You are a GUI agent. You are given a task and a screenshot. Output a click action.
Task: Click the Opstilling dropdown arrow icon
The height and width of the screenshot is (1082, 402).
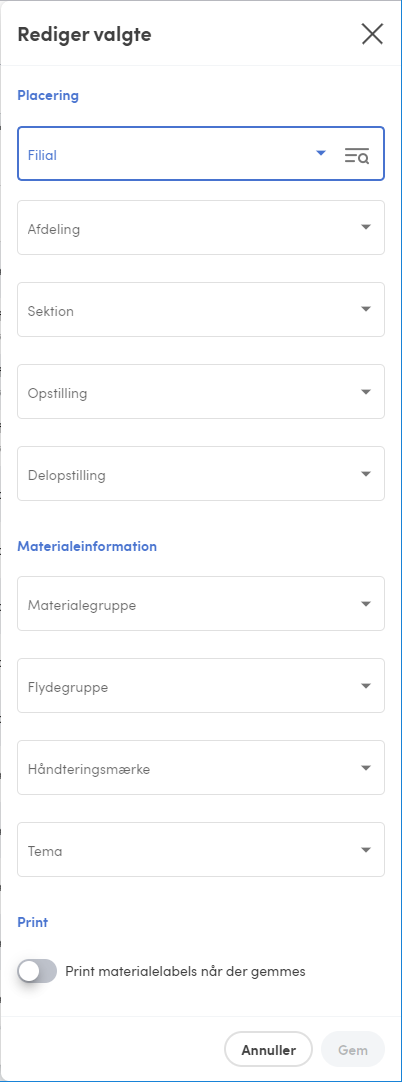pos(366,391)
